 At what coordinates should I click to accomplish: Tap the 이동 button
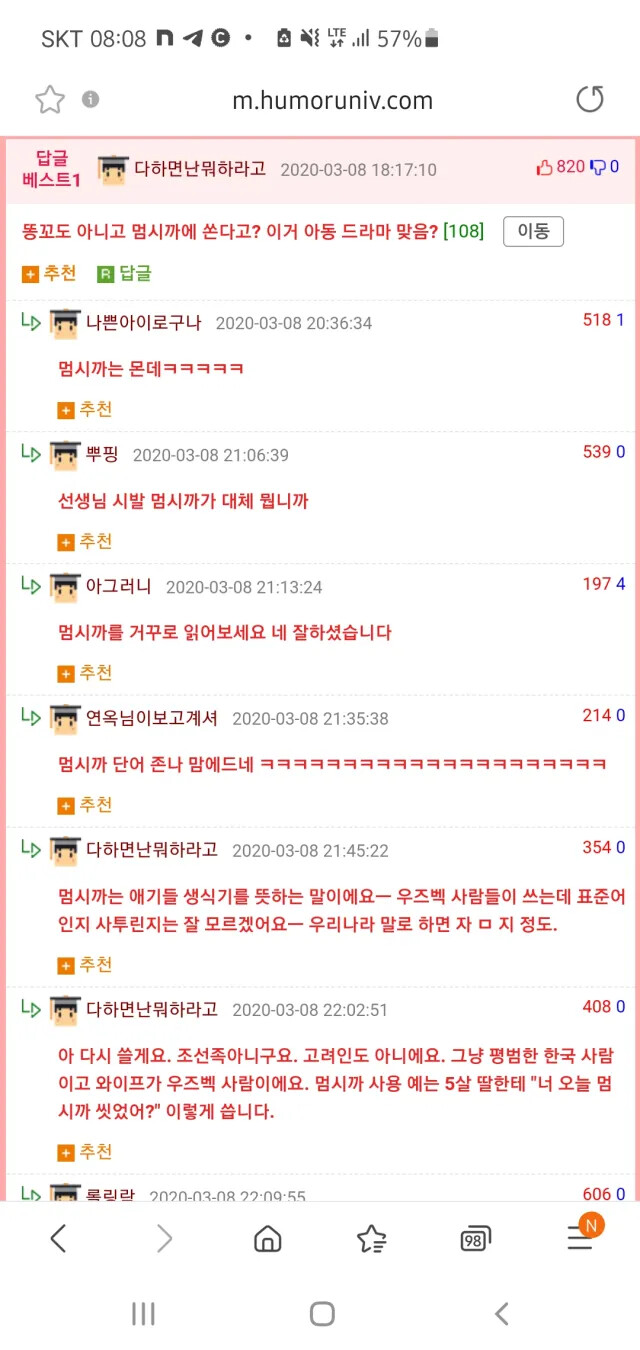[533, 231]
